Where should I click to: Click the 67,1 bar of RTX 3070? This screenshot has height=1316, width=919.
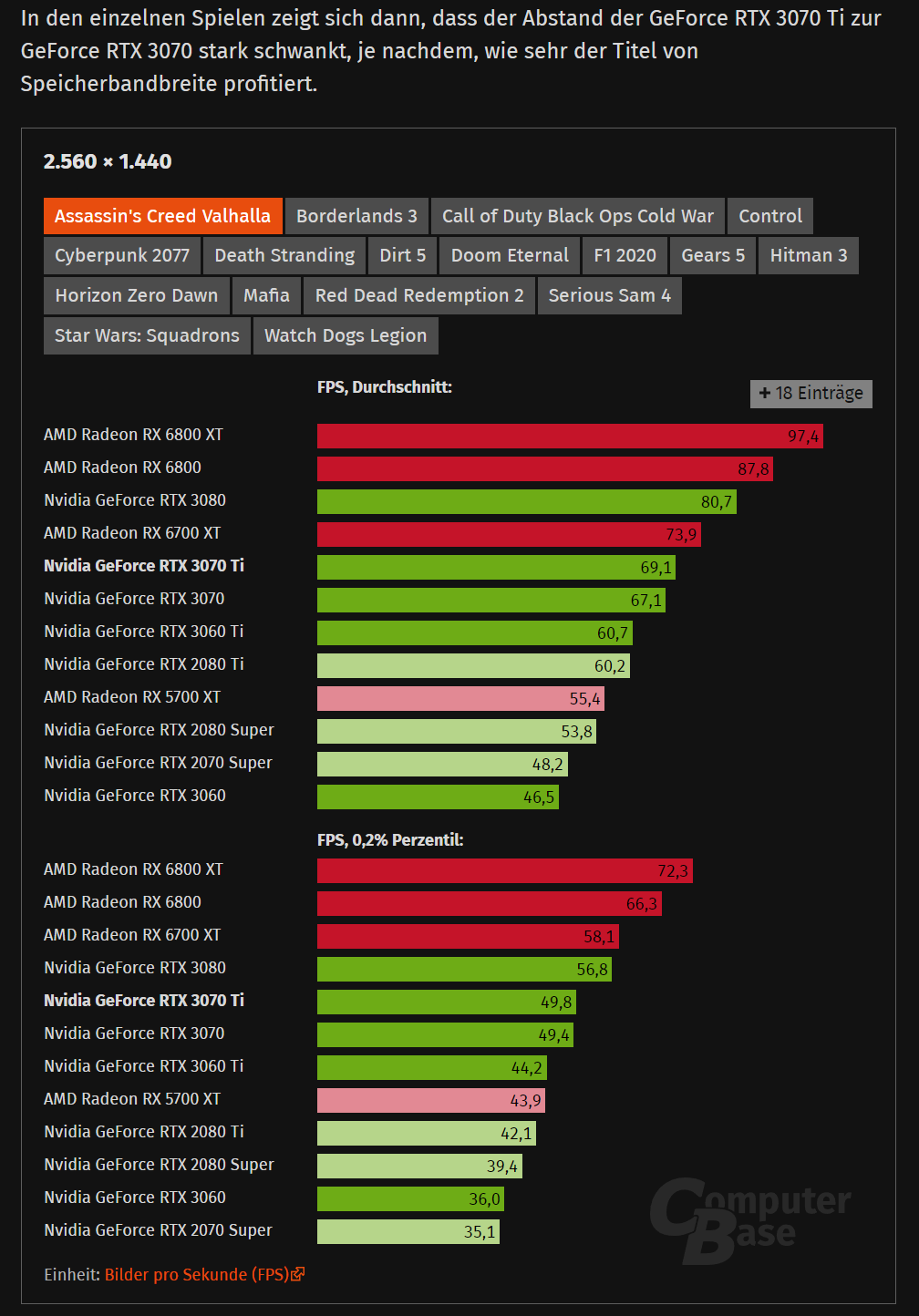[491, 600]
